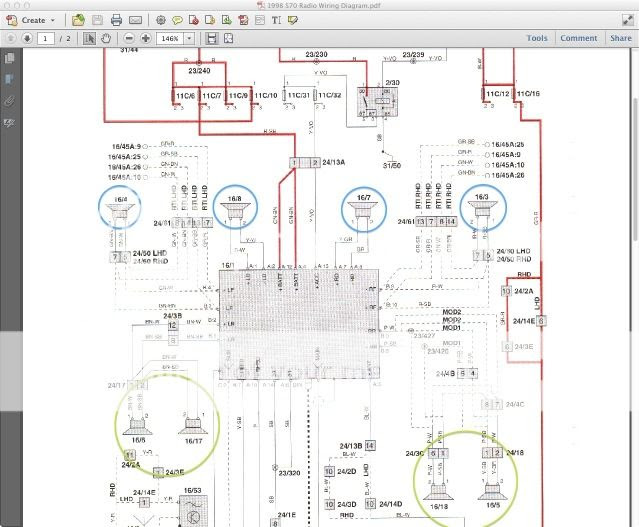Go to next page arrow
The height and width of the screenshot is (527, 639).
coord(27,38)
